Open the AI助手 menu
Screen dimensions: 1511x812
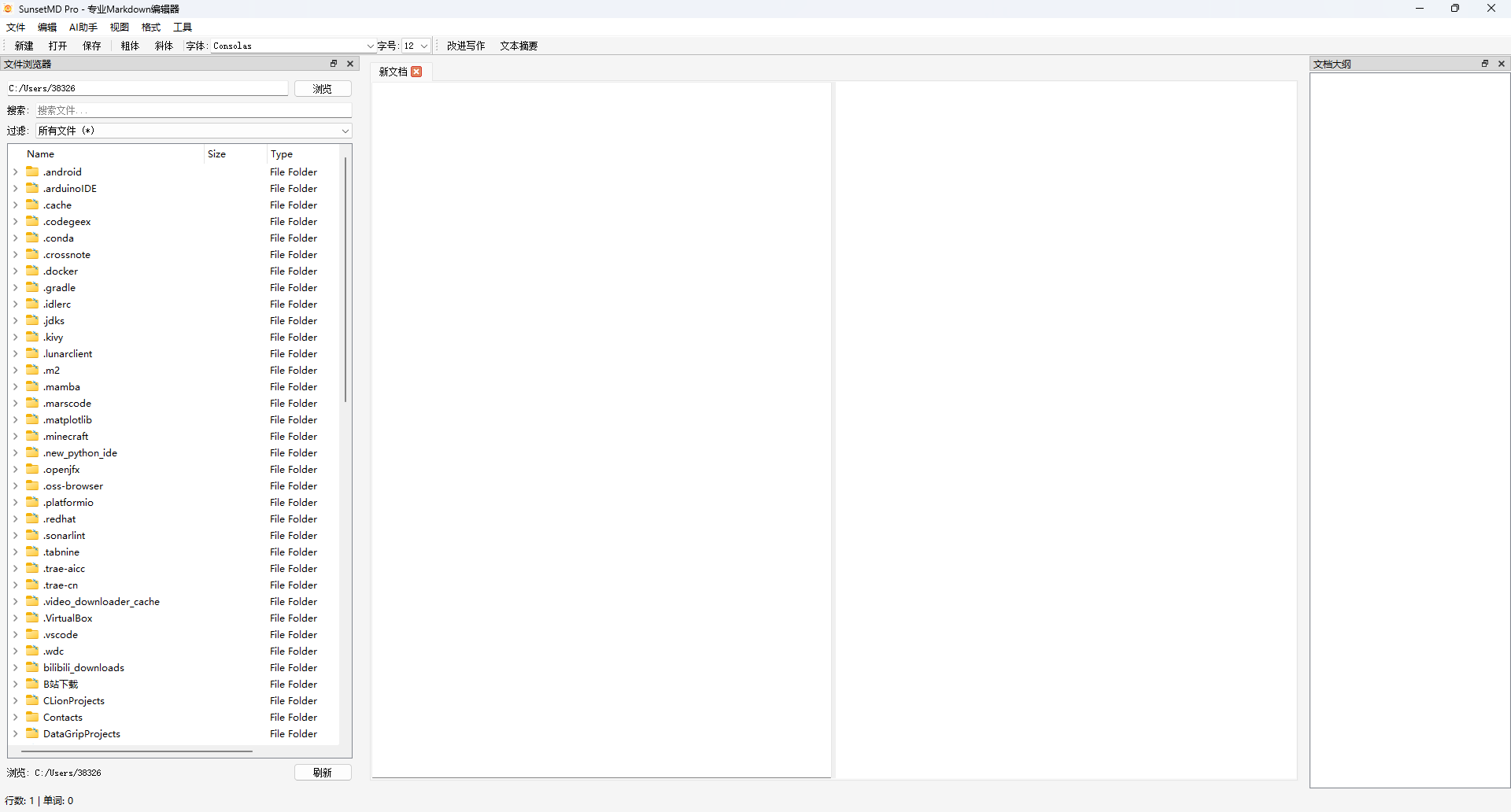83,27
